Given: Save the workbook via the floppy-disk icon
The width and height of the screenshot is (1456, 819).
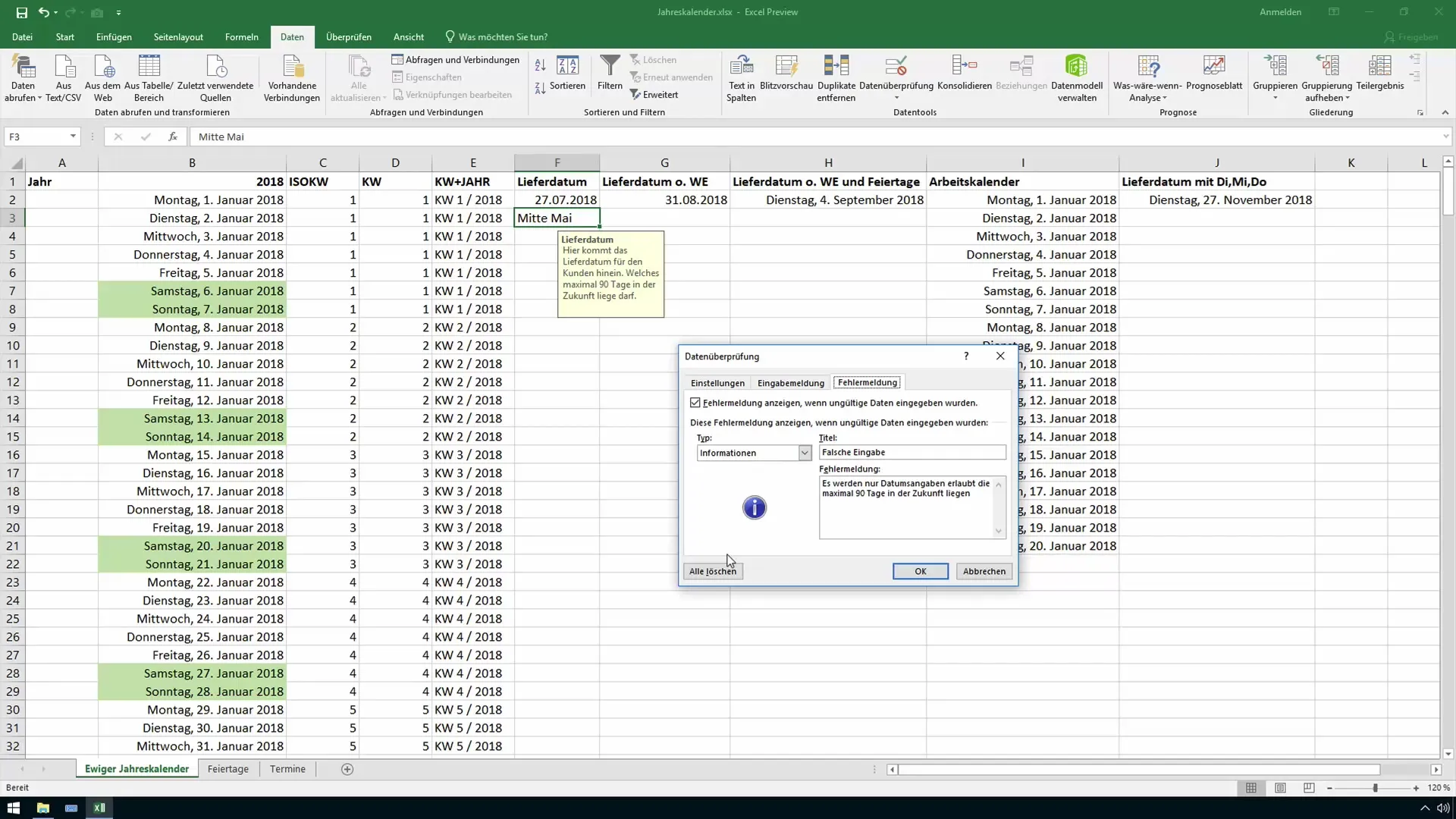Looking at the screenshot, I should (22, 13).
